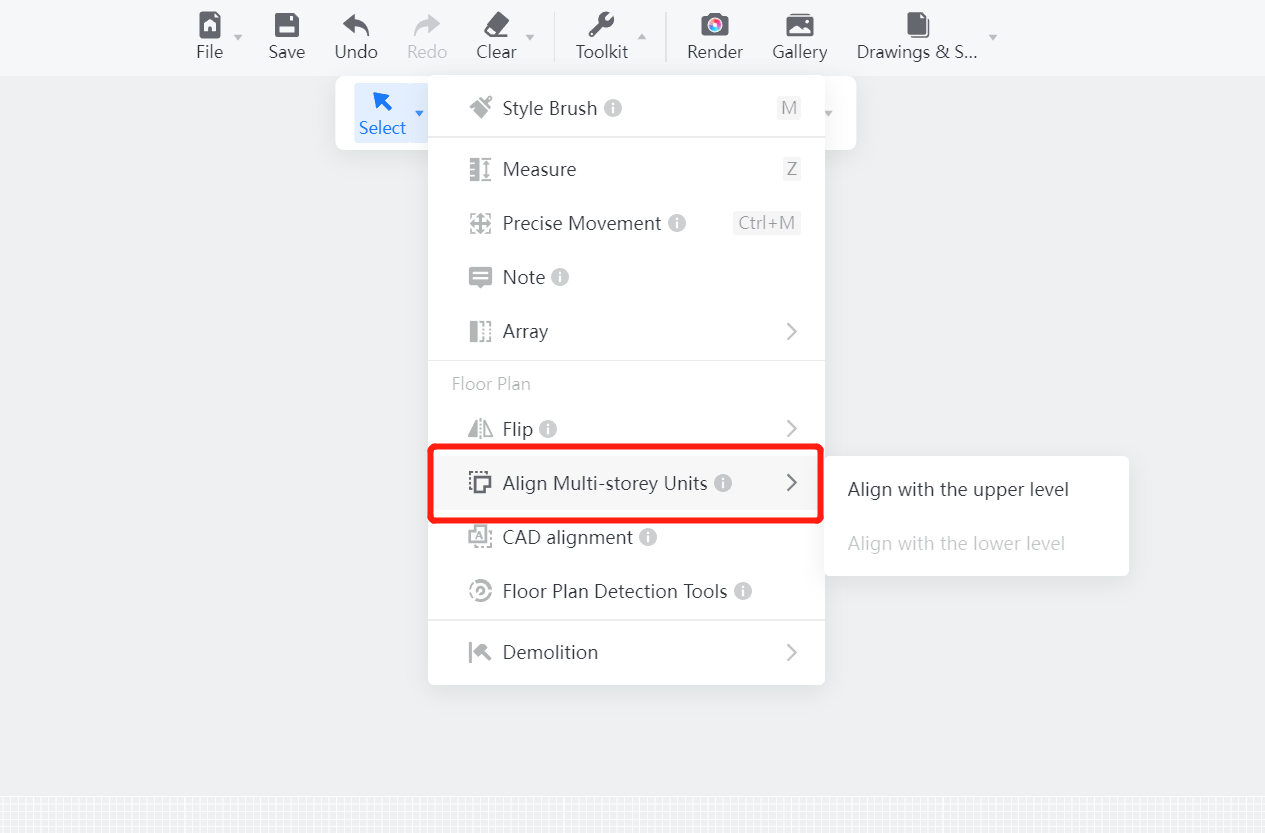Select Note menu entry
This screenshot has width=1265, height=833.
[x=626, y=277]
